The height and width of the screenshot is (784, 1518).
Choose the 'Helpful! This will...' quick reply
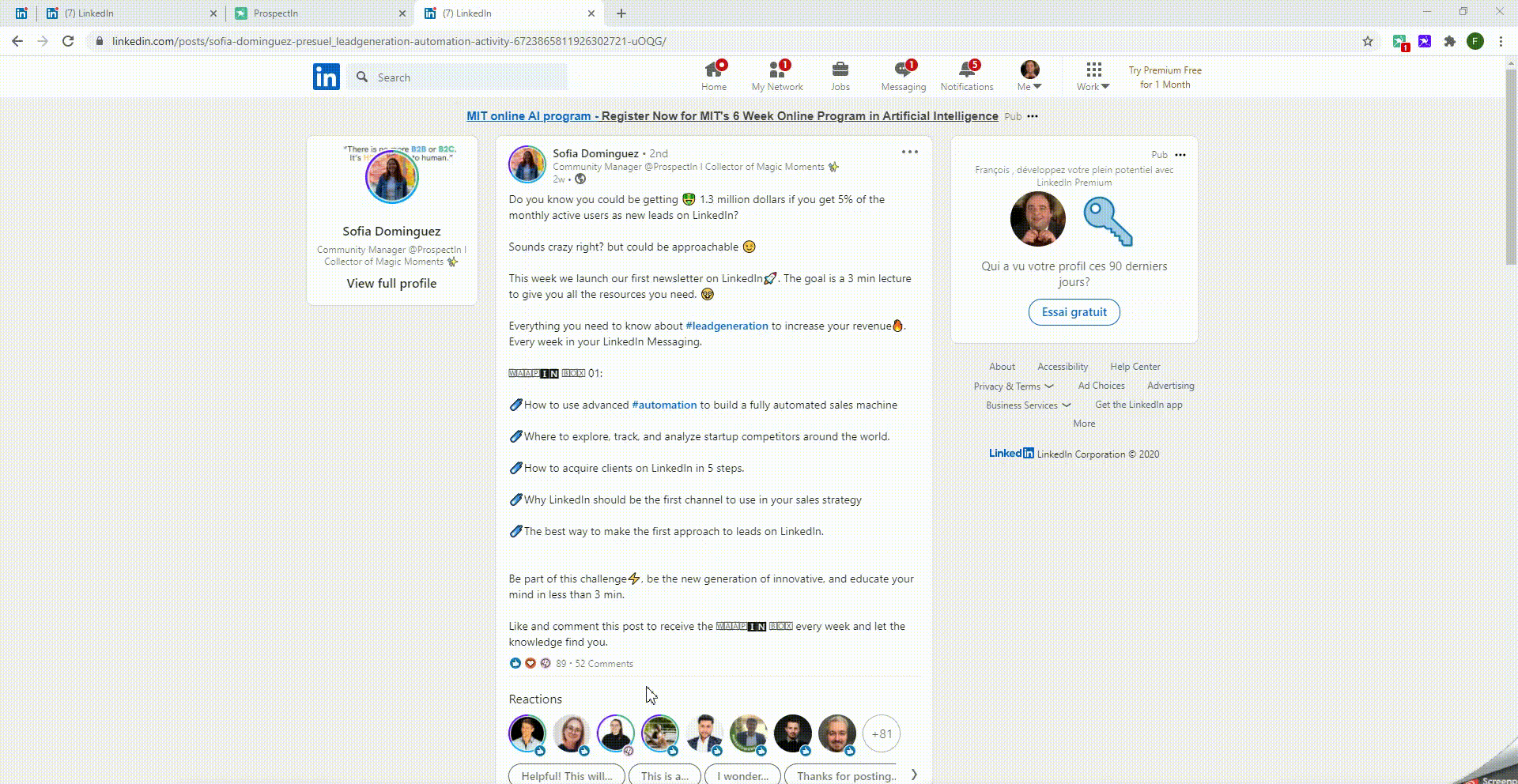[567, 775]
